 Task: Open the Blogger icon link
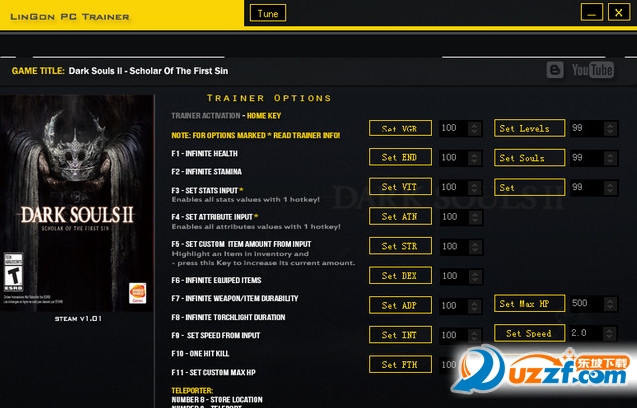pyautogui.click(x=555, y=70)
